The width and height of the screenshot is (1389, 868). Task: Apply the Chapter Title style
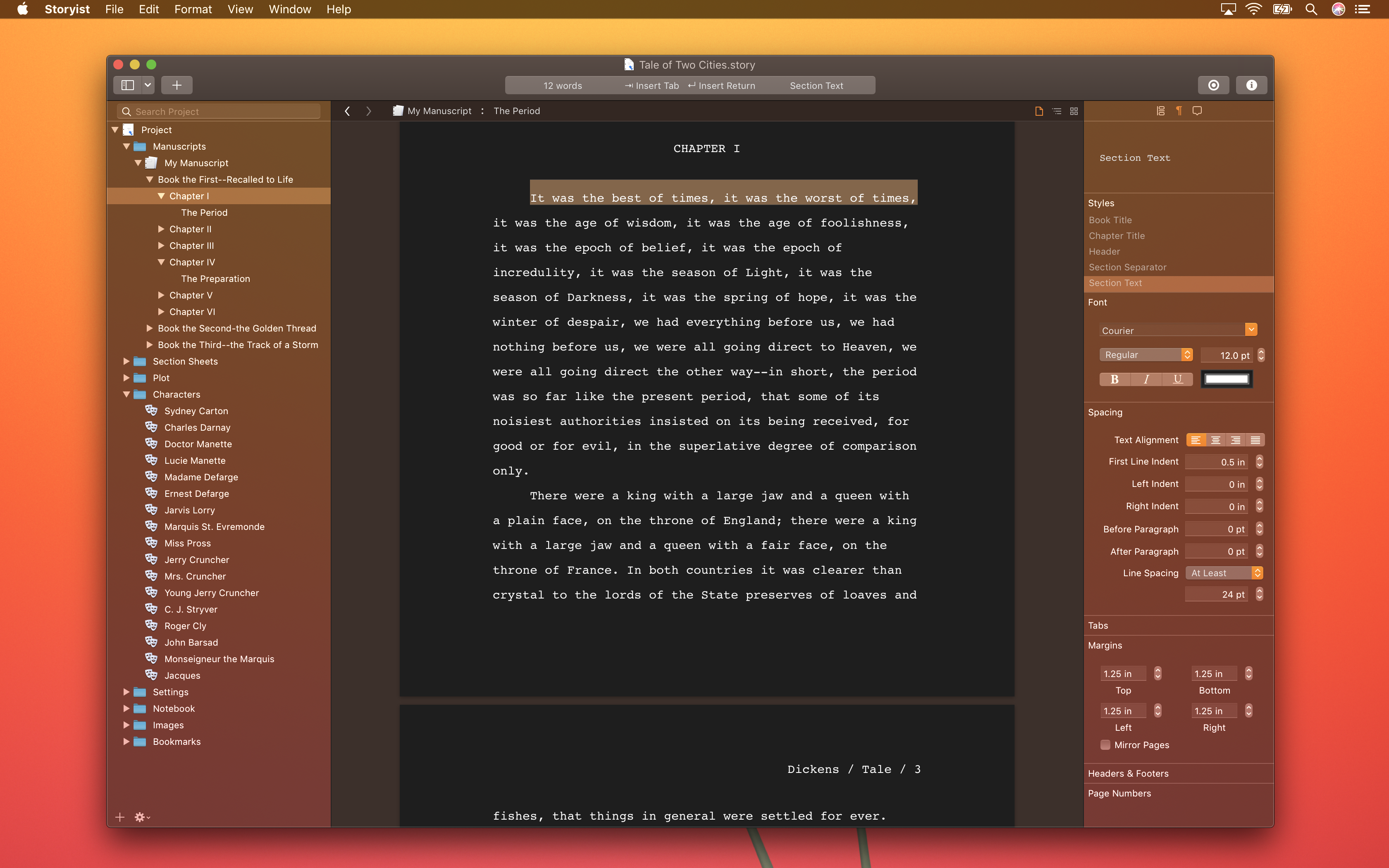tap(1116, 236)
